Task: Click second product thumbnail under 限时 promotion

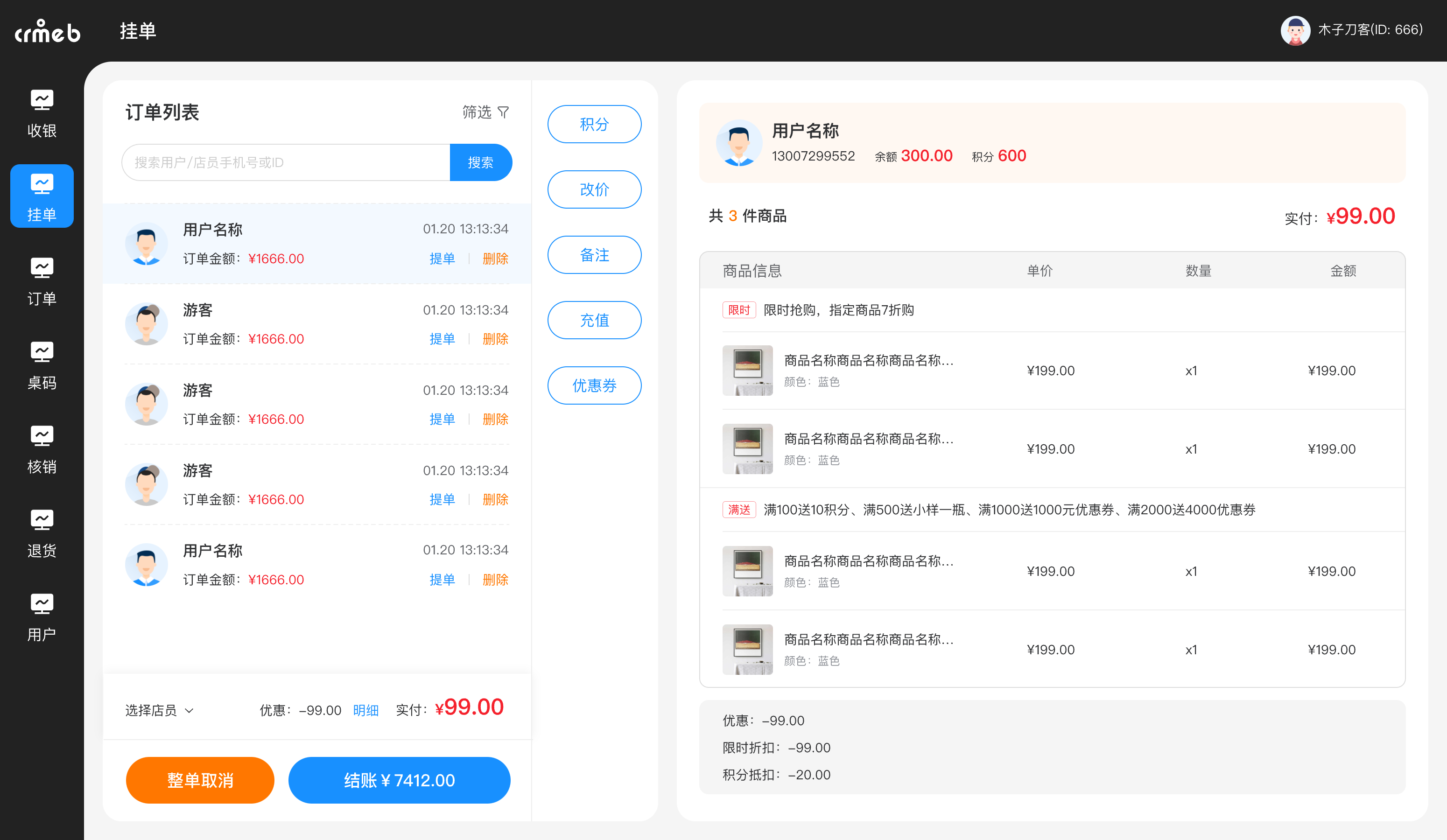Action: pos(747,448)
